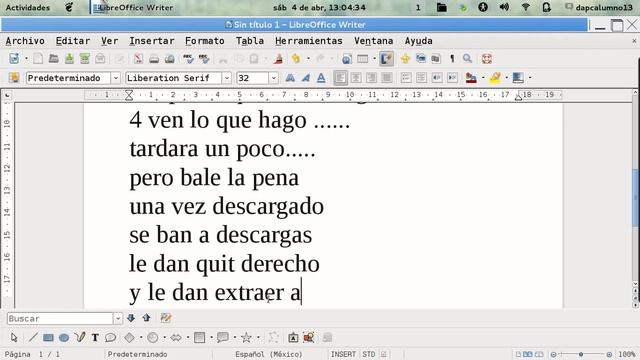Adjust the zoom slider in status bar
This screenshot has height=360, width=640.
[581, 354]
